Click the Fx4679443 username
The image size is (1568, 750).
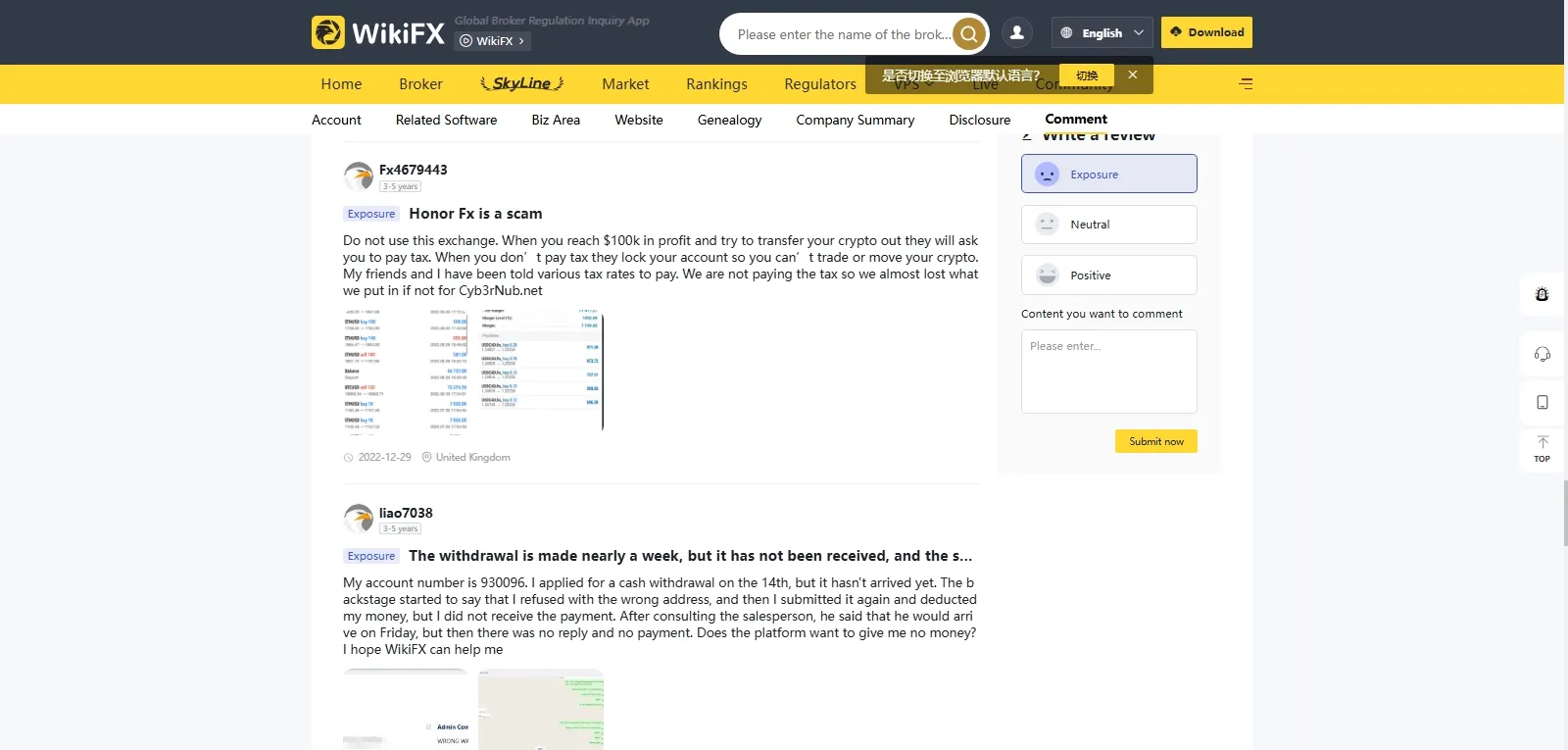[x=413, y=170]
